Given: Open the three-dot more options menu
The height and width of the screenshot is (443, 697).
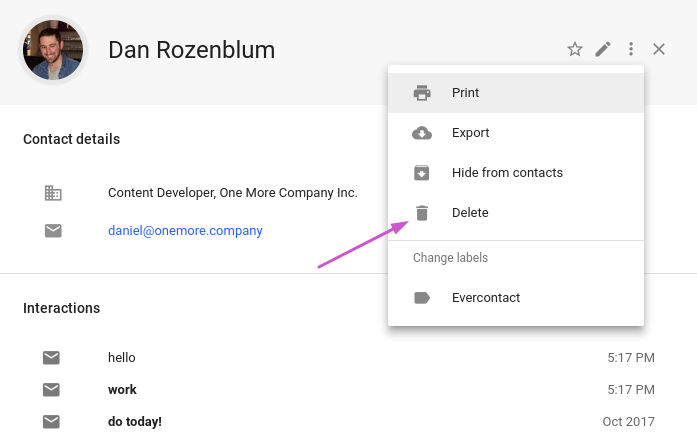Looking at the screenshot, I should (x=631, y=49).
